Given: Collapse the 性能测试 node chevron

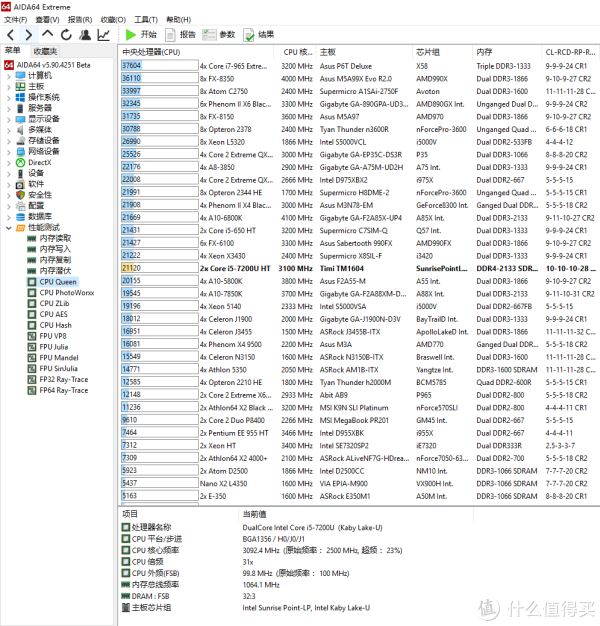Looking at the screenshot, I should coord(9,228).
